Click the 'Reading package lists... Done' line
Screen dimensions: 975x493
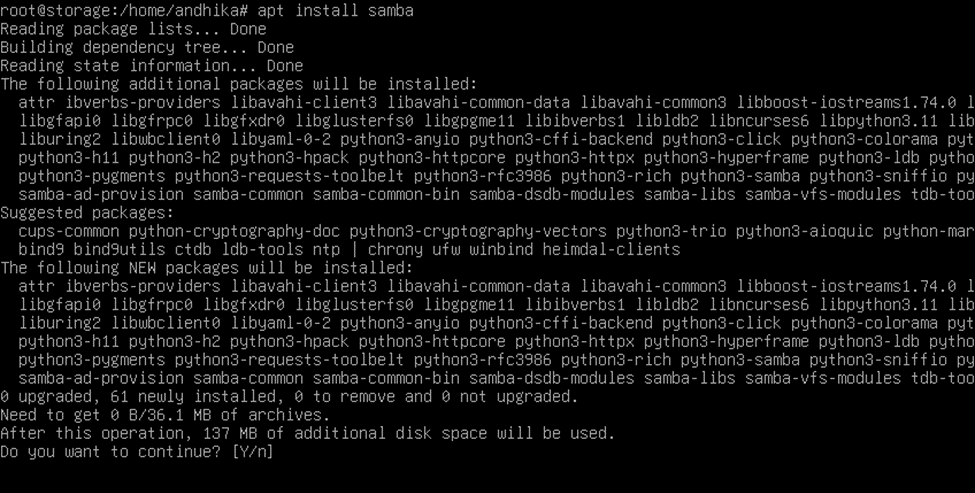tap(133, 29)
